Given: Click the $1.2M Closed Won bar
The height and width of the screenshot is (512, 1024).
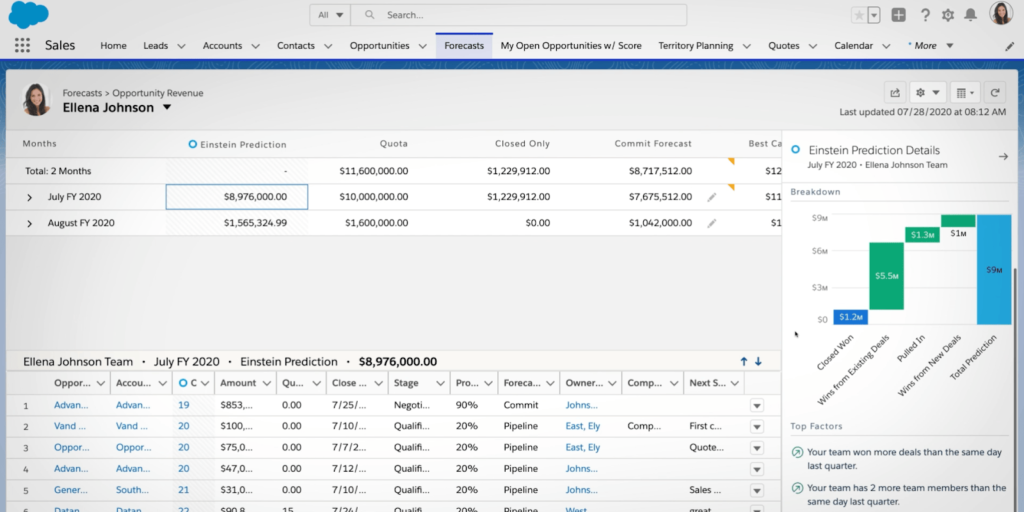Looking at the screenshot, I should (850, 317).
